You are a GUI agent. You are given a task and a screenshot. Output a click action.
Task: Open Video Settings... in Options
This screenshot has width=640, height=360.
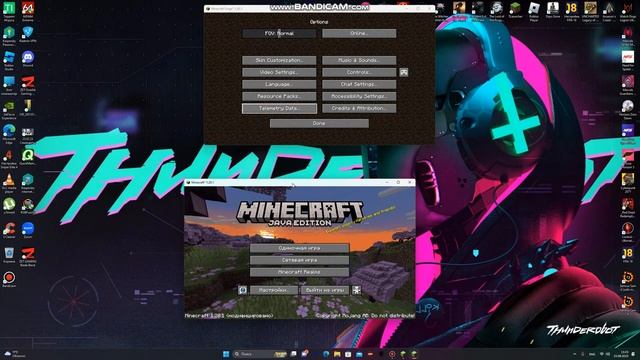[x=279, y=73]
